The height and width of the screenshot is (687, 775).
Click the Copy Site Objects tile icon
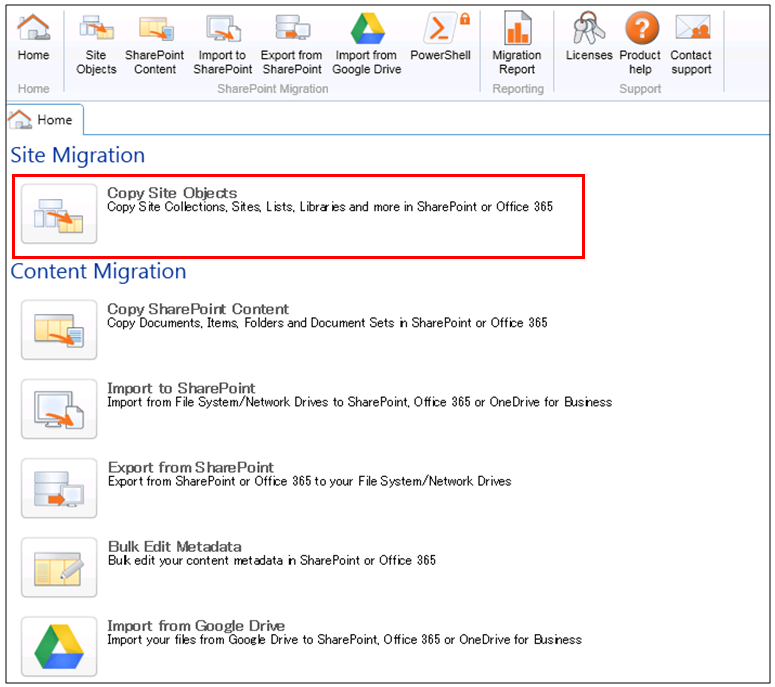coord(59,214)
